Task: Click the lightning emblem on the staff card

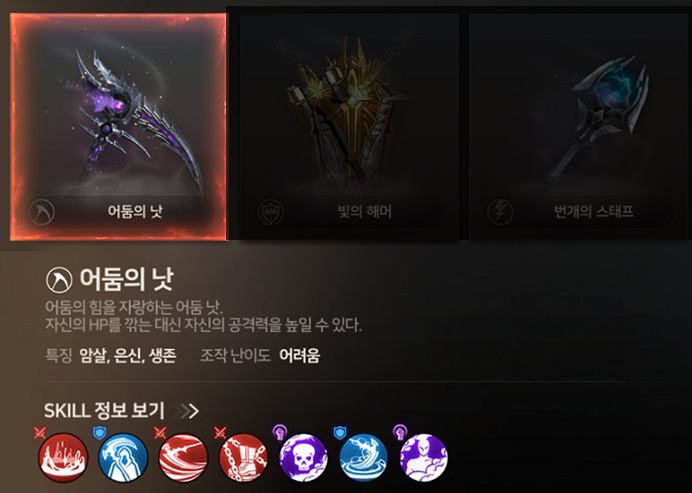Action: 500,212
